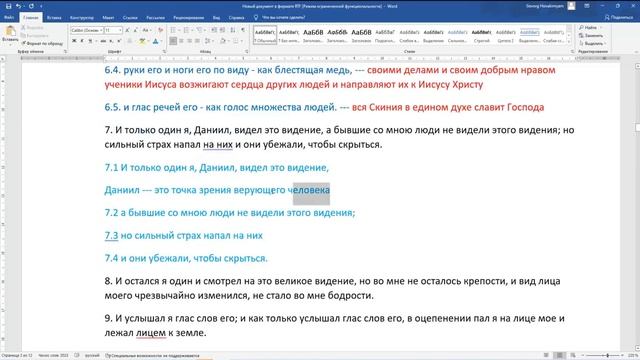Screen dimensions: 640x360
Task: Open the font size 11 box
Action: 113,30
